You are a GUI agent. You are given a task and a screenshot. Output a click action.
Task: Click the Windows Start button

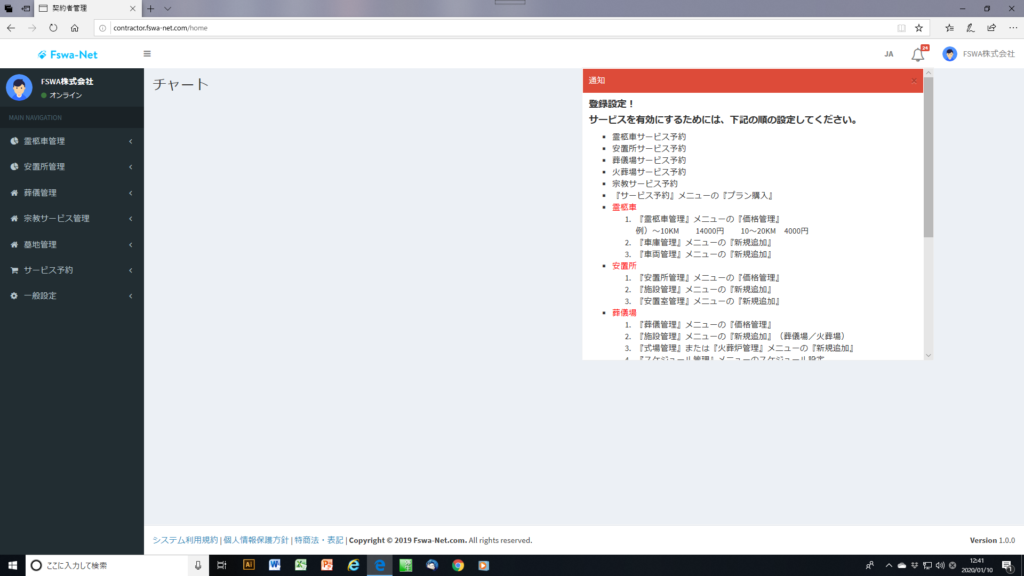pos(12,565)
